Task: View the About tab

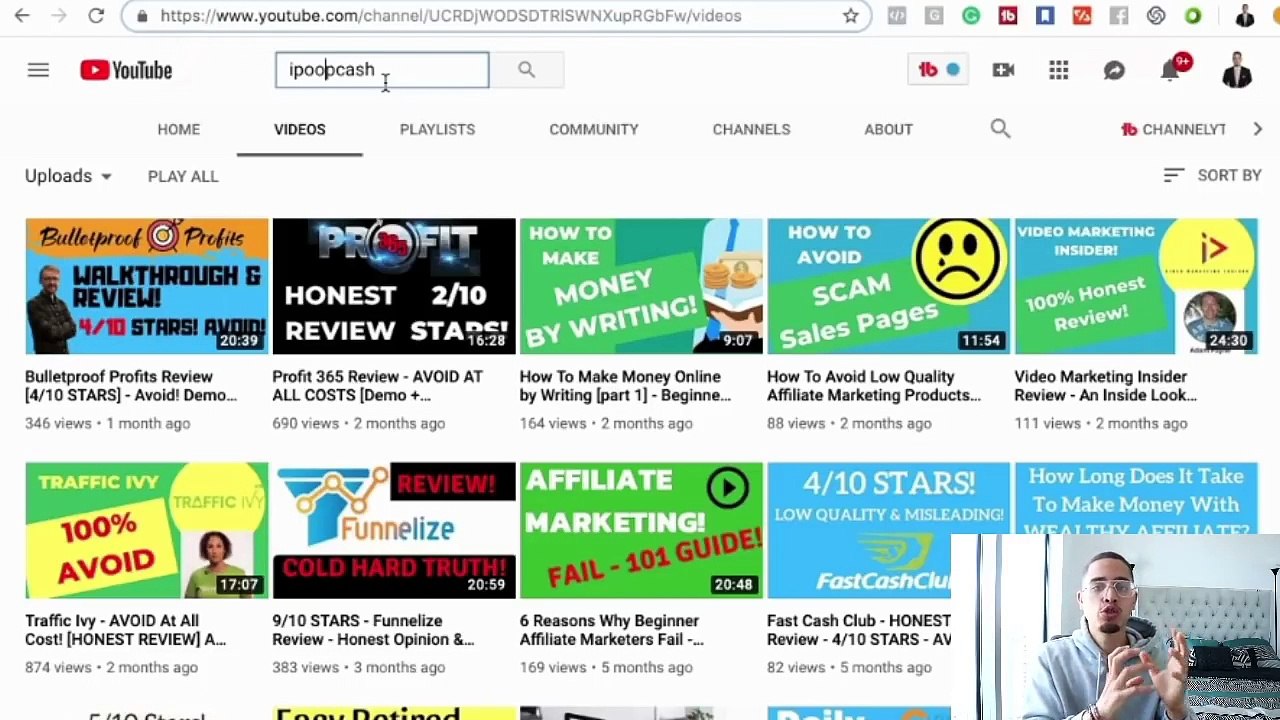Action: (x=888, y=129)
